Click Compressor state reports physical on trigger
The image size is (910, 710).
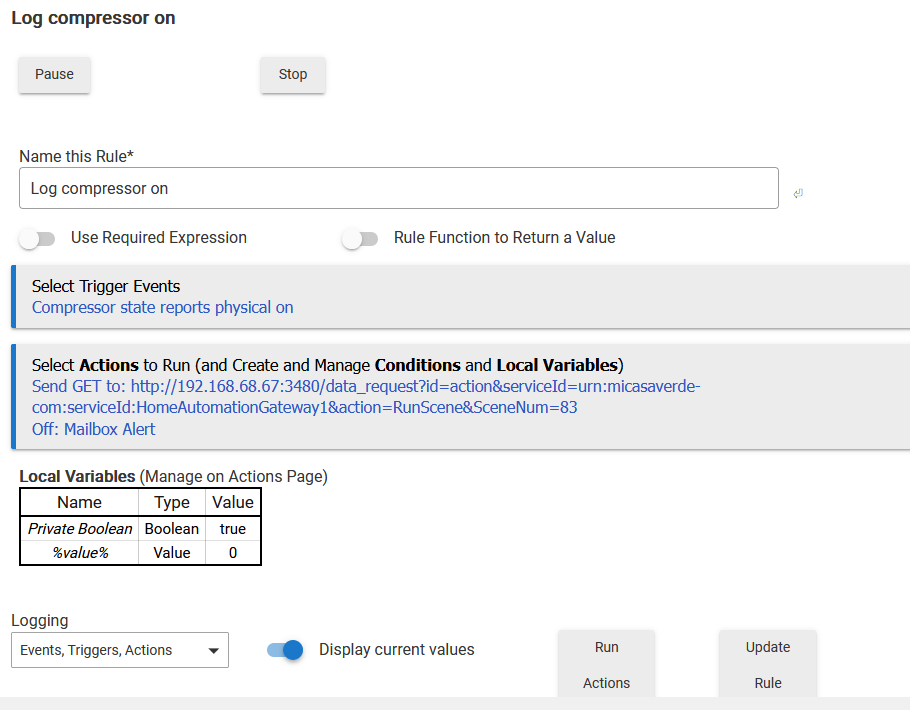[163, 308]
